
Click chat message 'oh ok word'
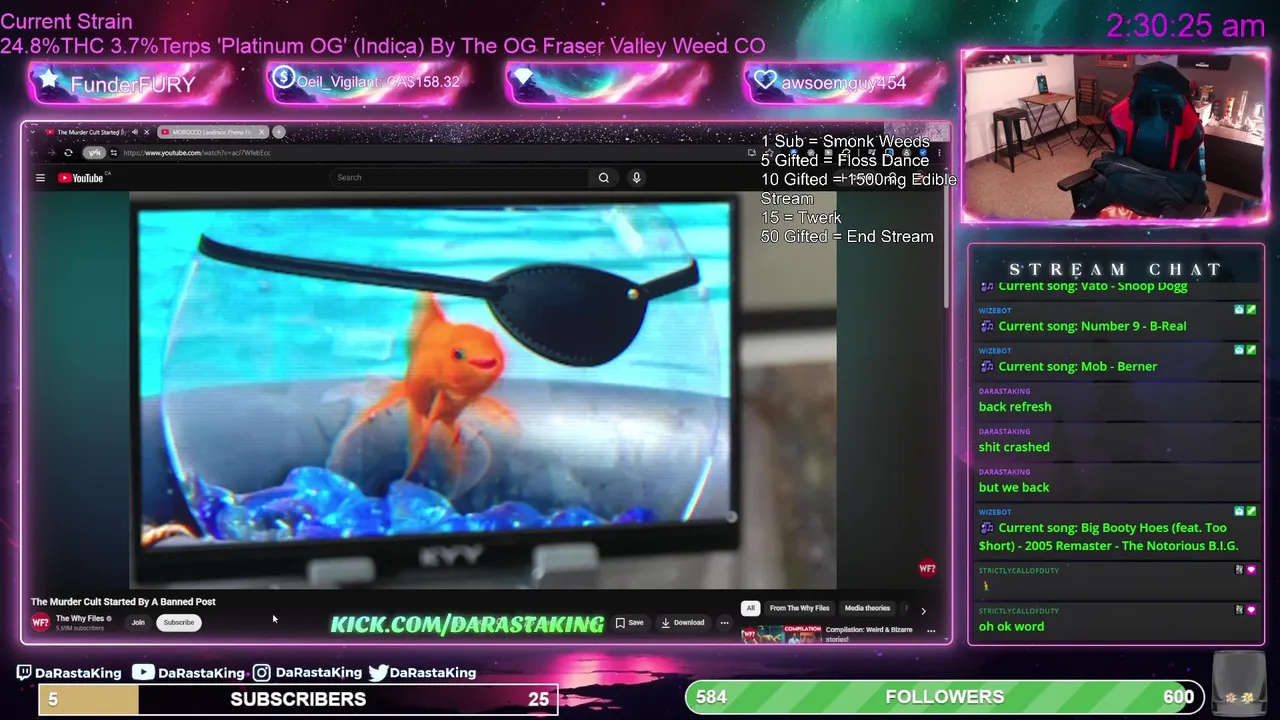pyautogui.click(x=1011, y=627)
